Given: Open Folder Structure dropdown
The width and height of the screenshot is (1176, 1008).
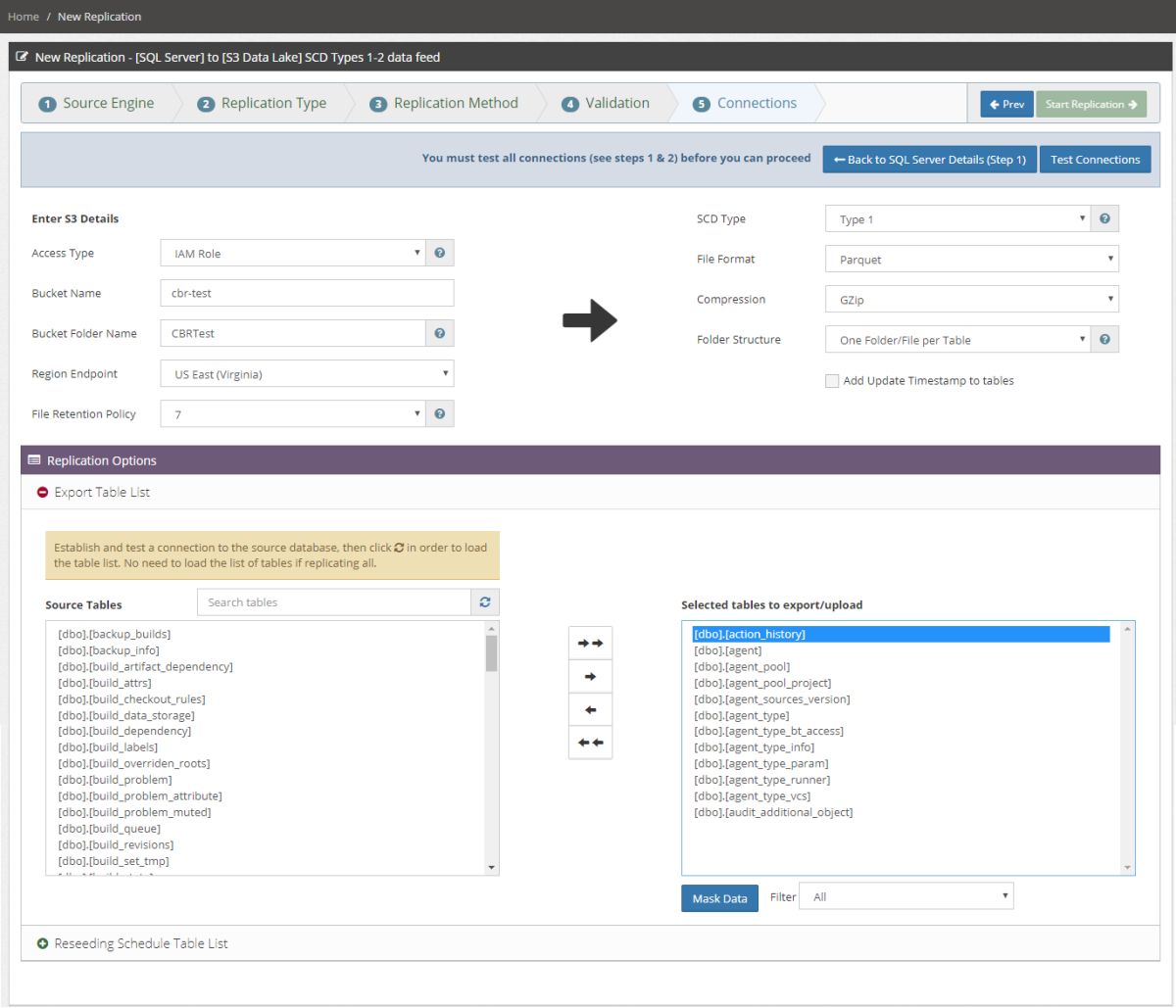Looking at the screenshot, I should pyautogui.click(x=958, y=339).
